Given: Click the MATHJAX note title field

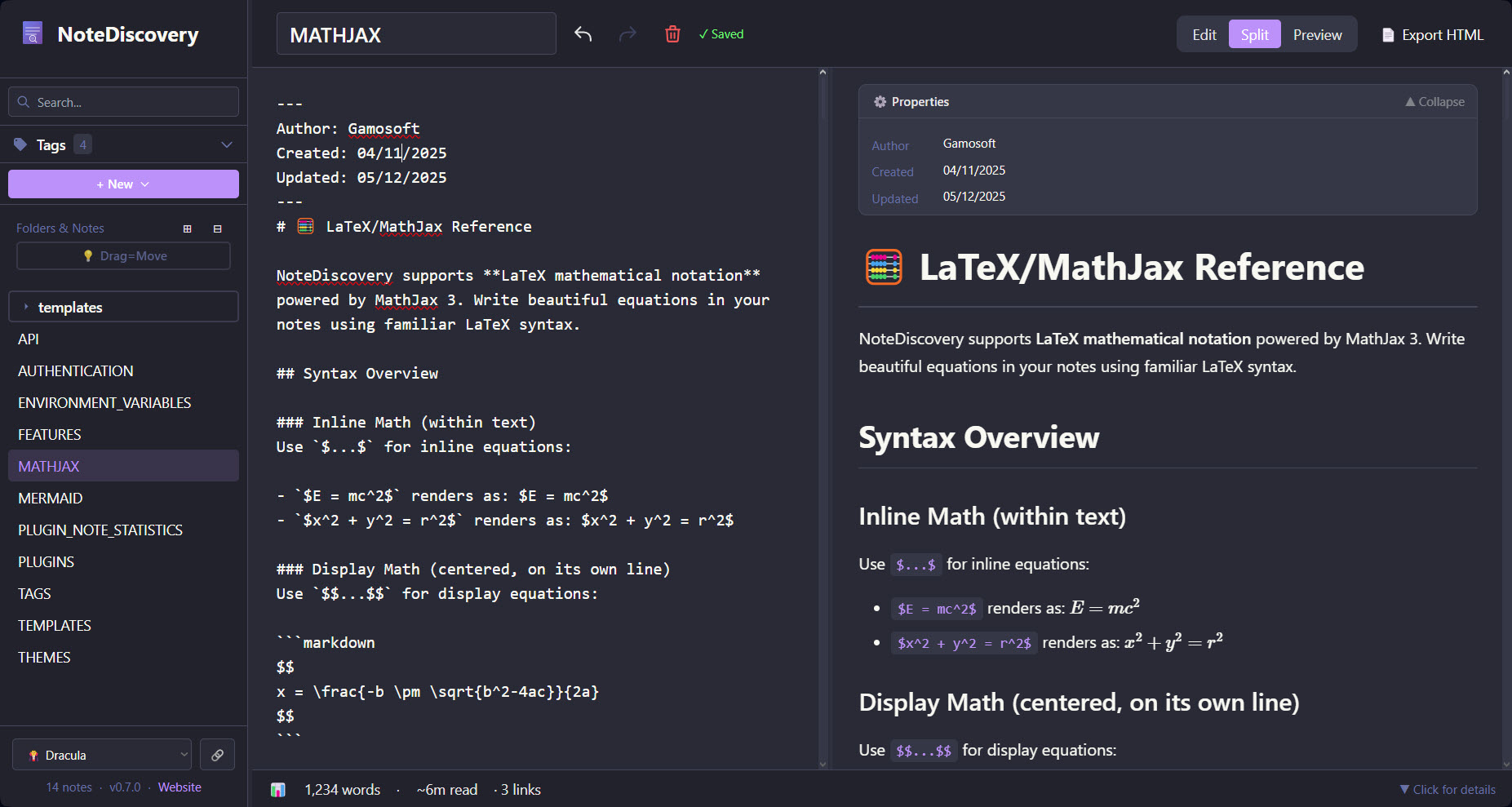Looking at the screenshot, I should tap(416, 34).
